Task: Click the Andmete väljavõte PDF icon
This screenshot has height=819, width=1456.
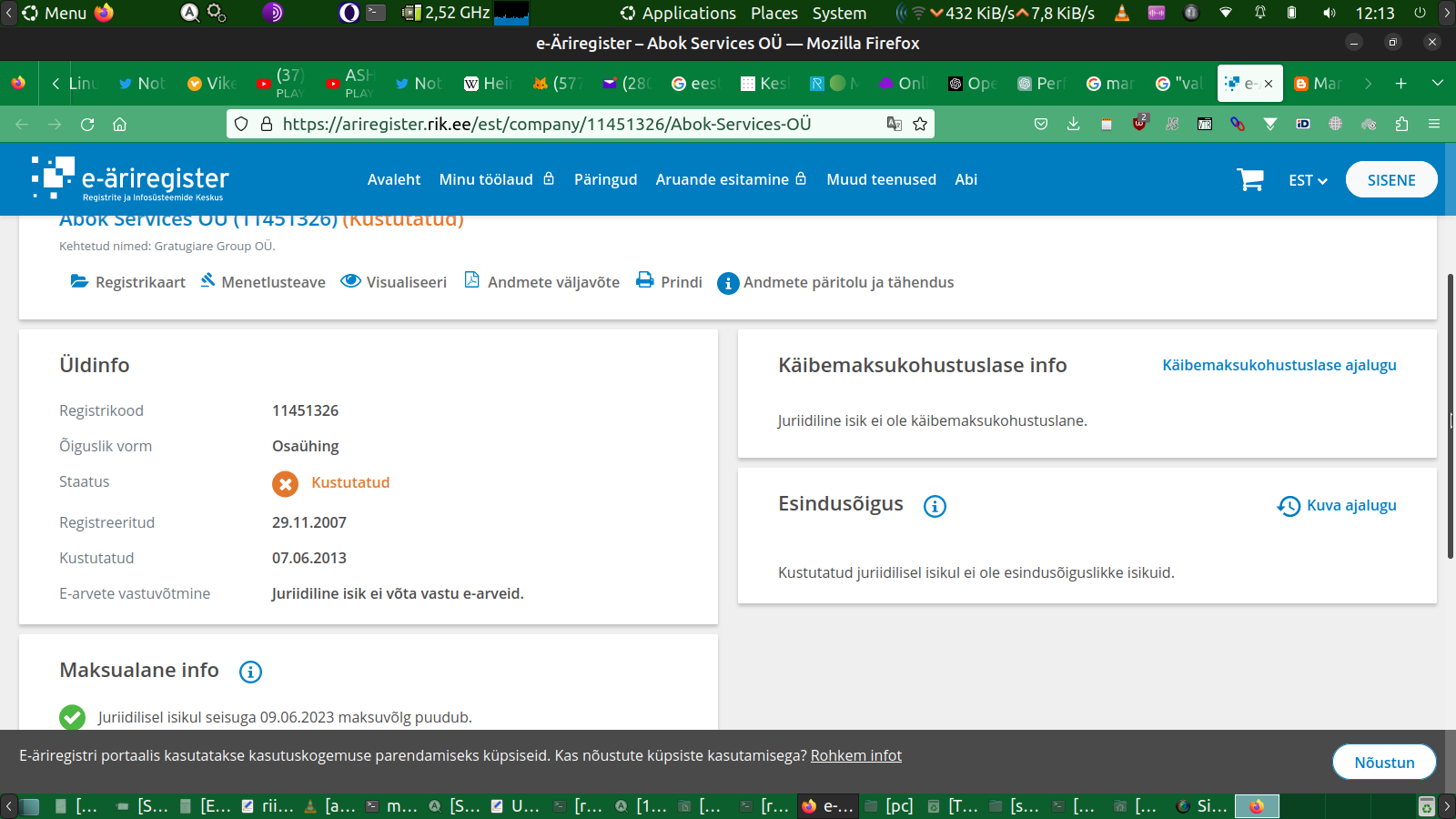Action: [471, 280]
